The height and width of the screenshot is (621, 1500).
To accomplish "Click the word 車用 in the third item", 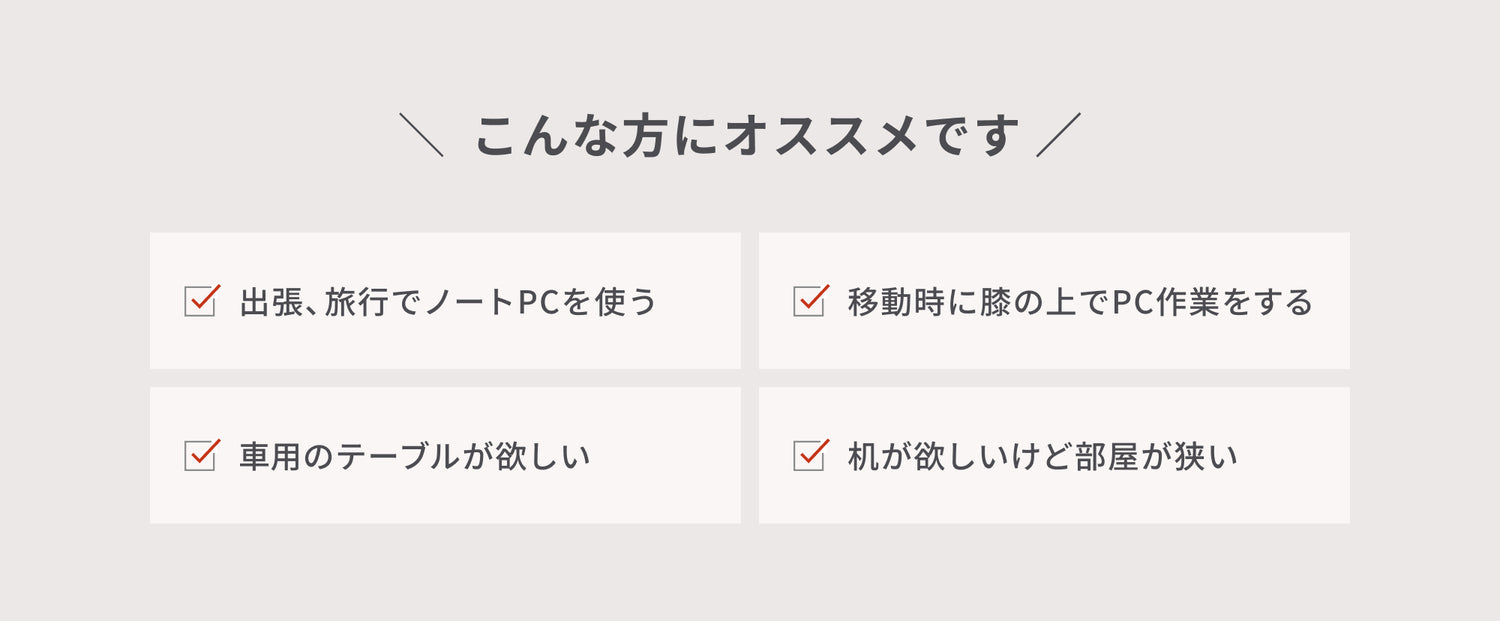I will [270, 456].
